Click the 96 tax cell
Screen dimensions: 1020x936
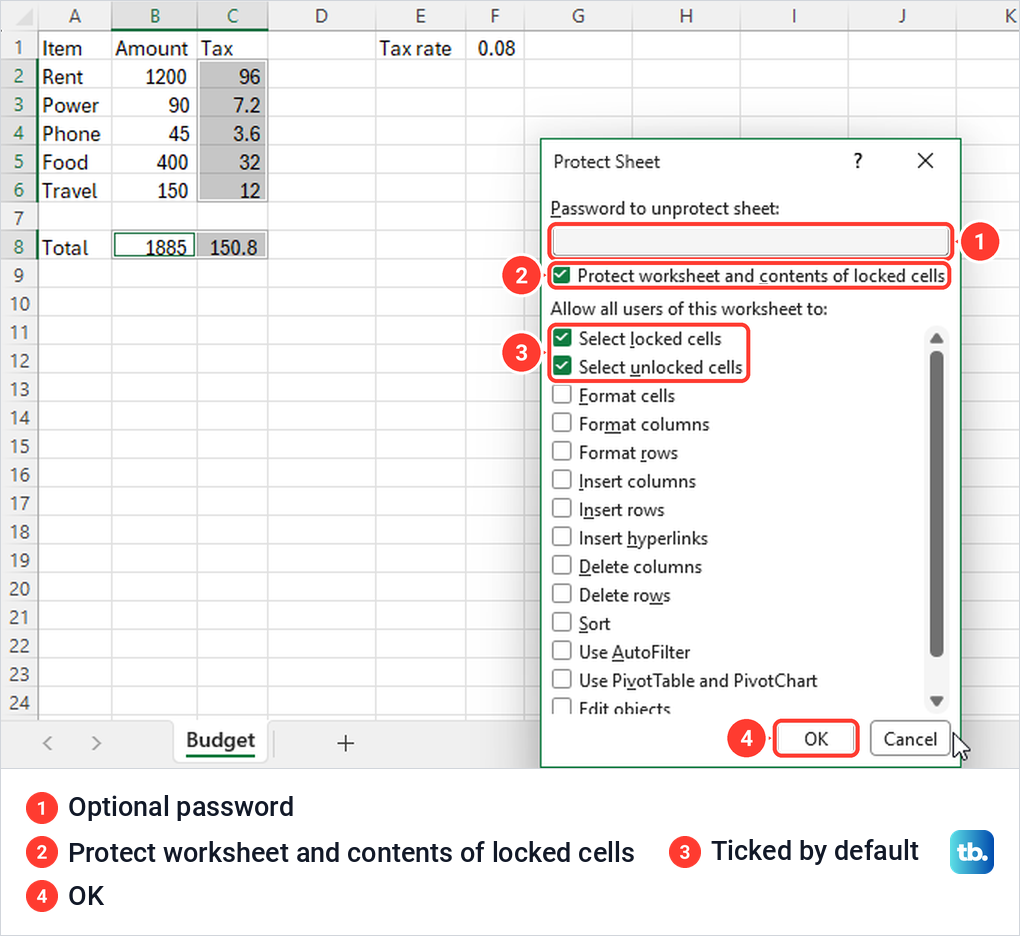pyautogui.click(x=233, y=76)
